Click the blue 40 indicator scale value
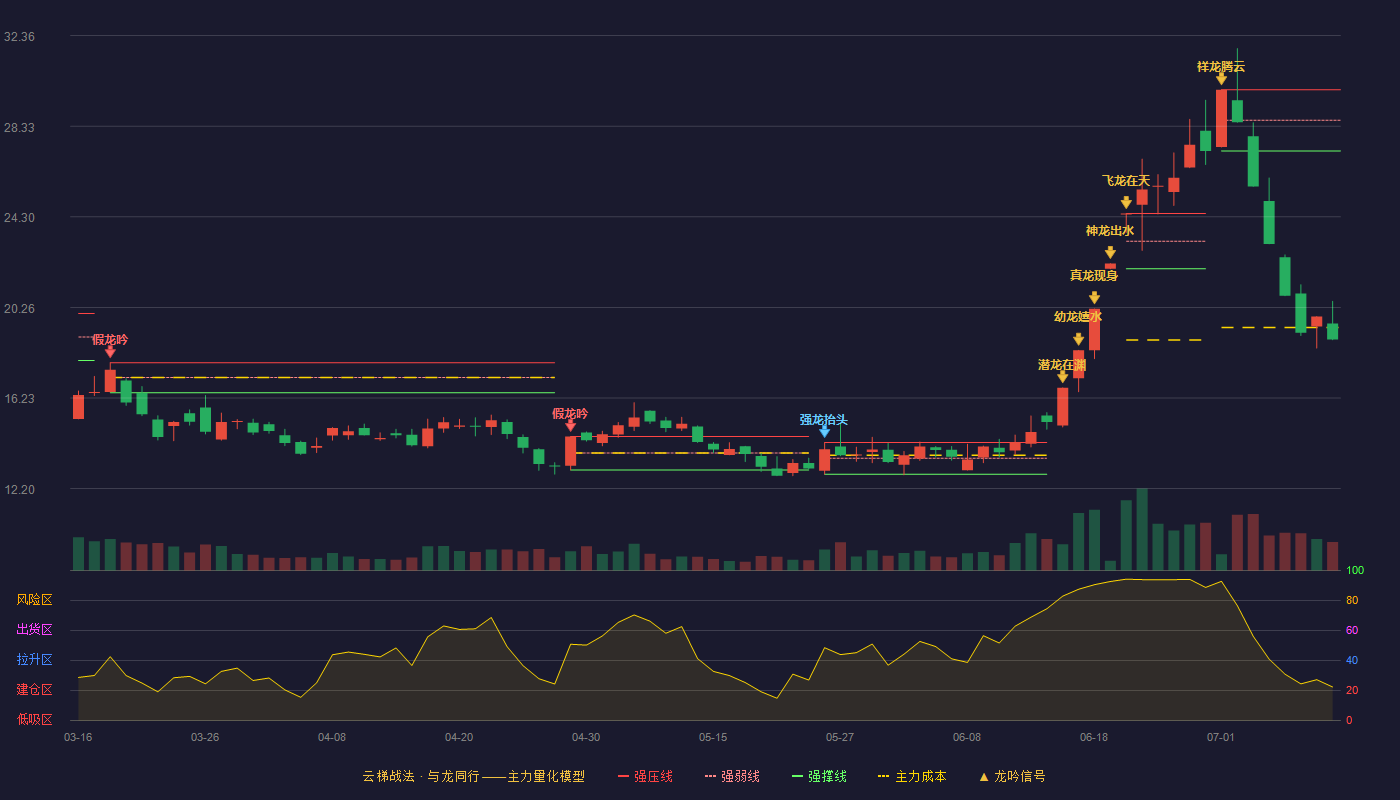1400x800 pixels. [1352, 660]
